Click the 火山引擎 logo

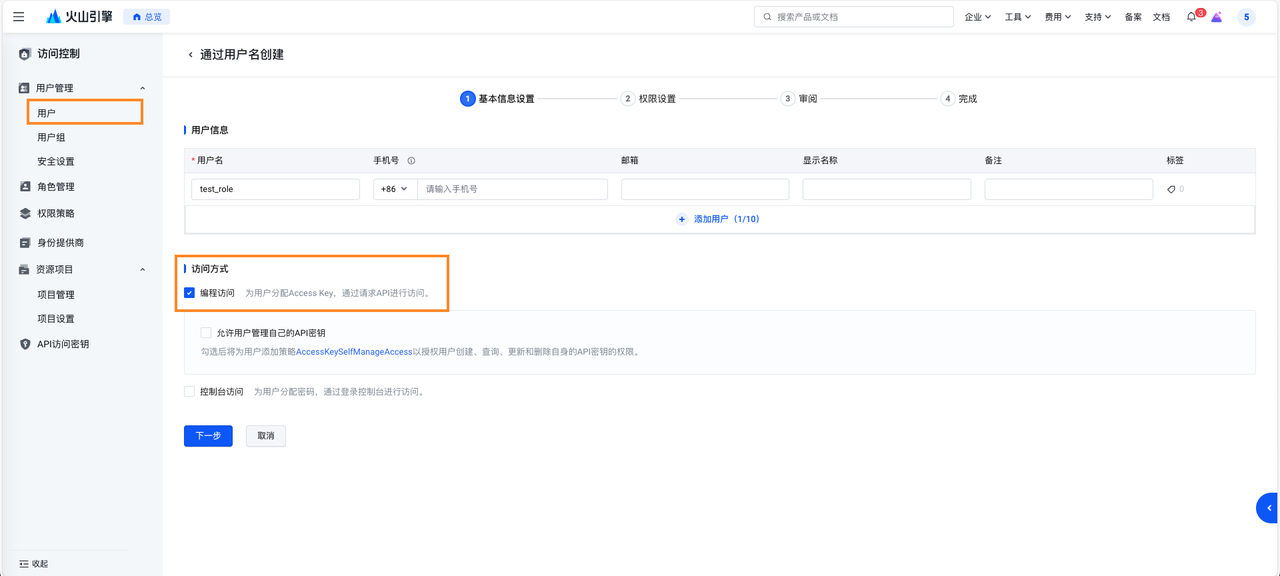click(x=79, y=17)
